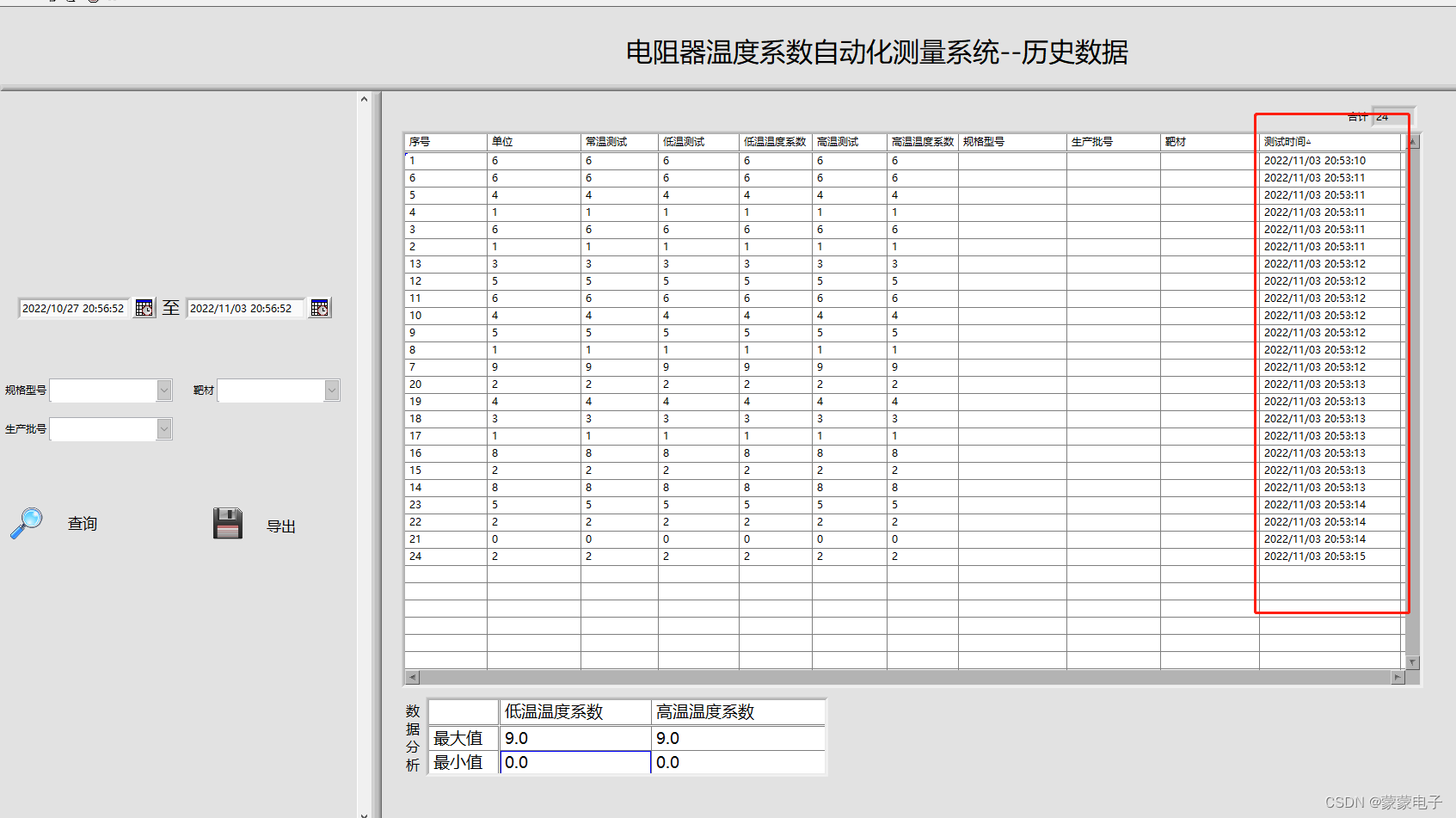The height and width of the screenshot is (818, 1456).
Task: Select the table row with 序号 24
Action: [x=602, y=556]
